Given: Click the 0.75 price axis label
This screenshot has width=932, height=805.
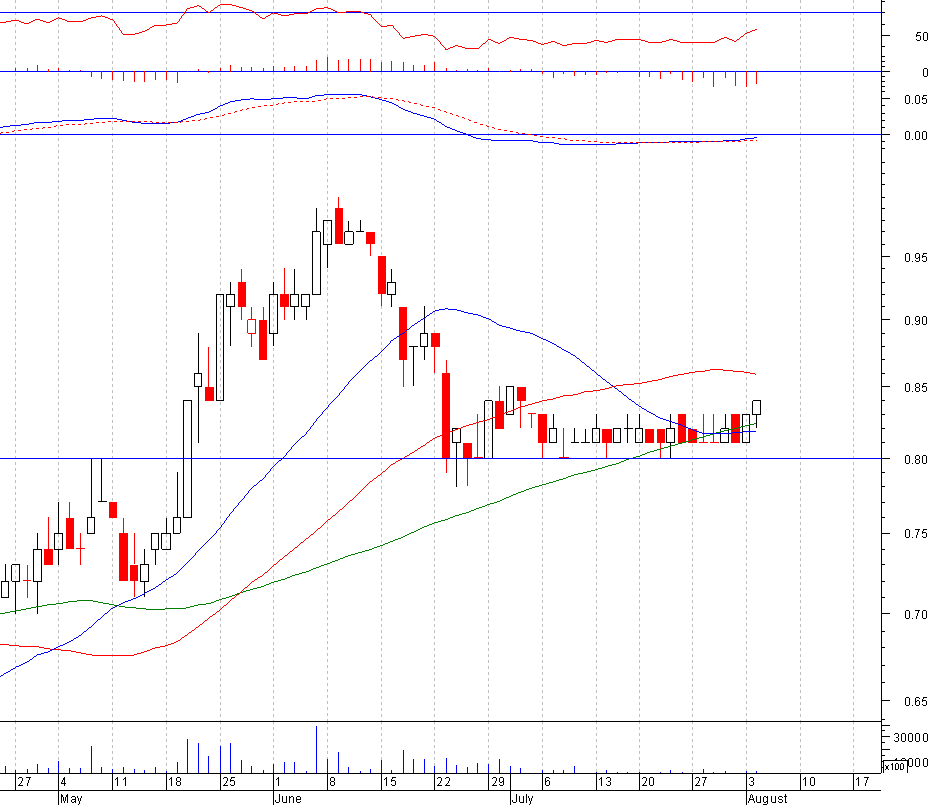Looking at the screenshot, I should pyautogui.click(x=915, y=534).
